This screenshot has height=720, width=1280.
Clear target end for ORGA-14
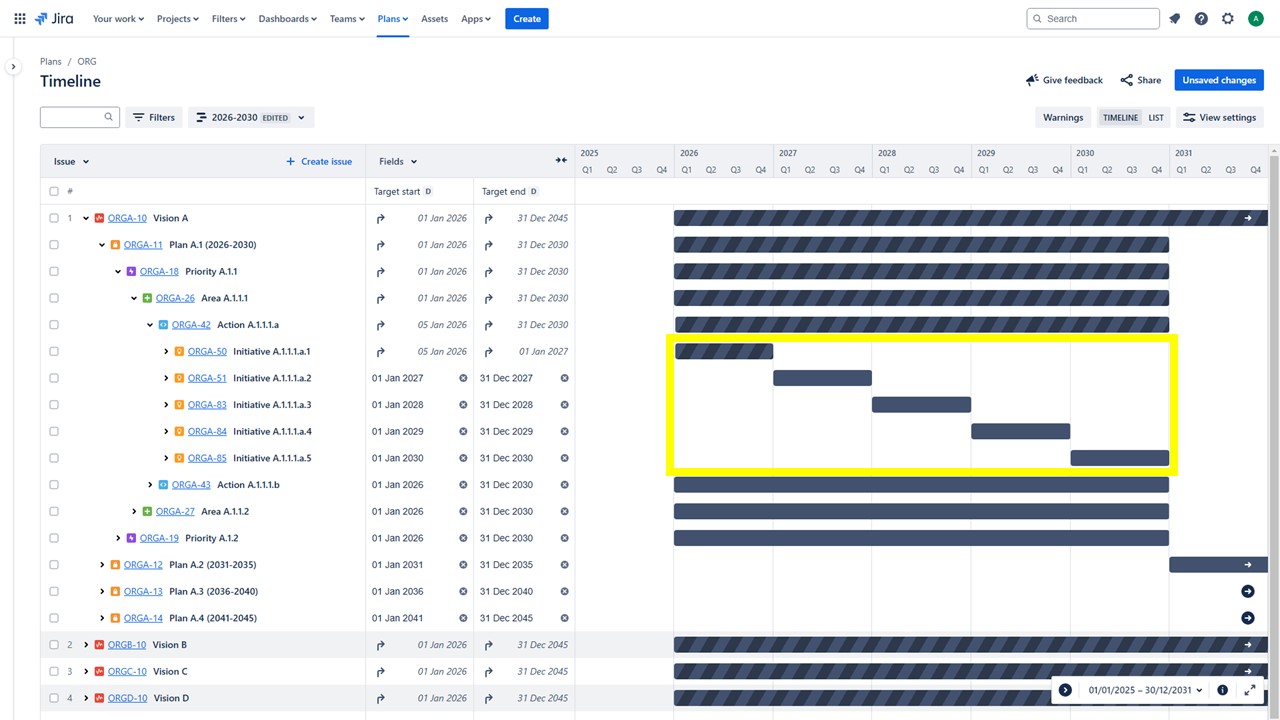pos(564,618)
